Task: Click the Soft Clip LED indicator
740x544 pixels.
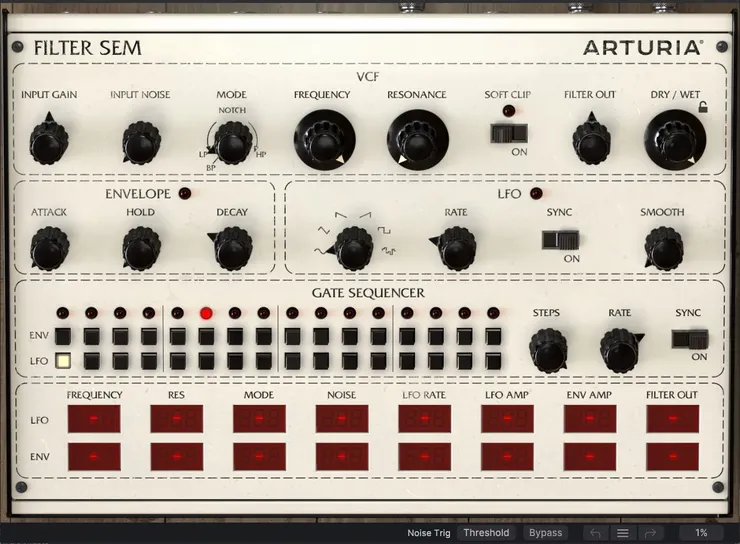Action: click(x=509, y=111)
